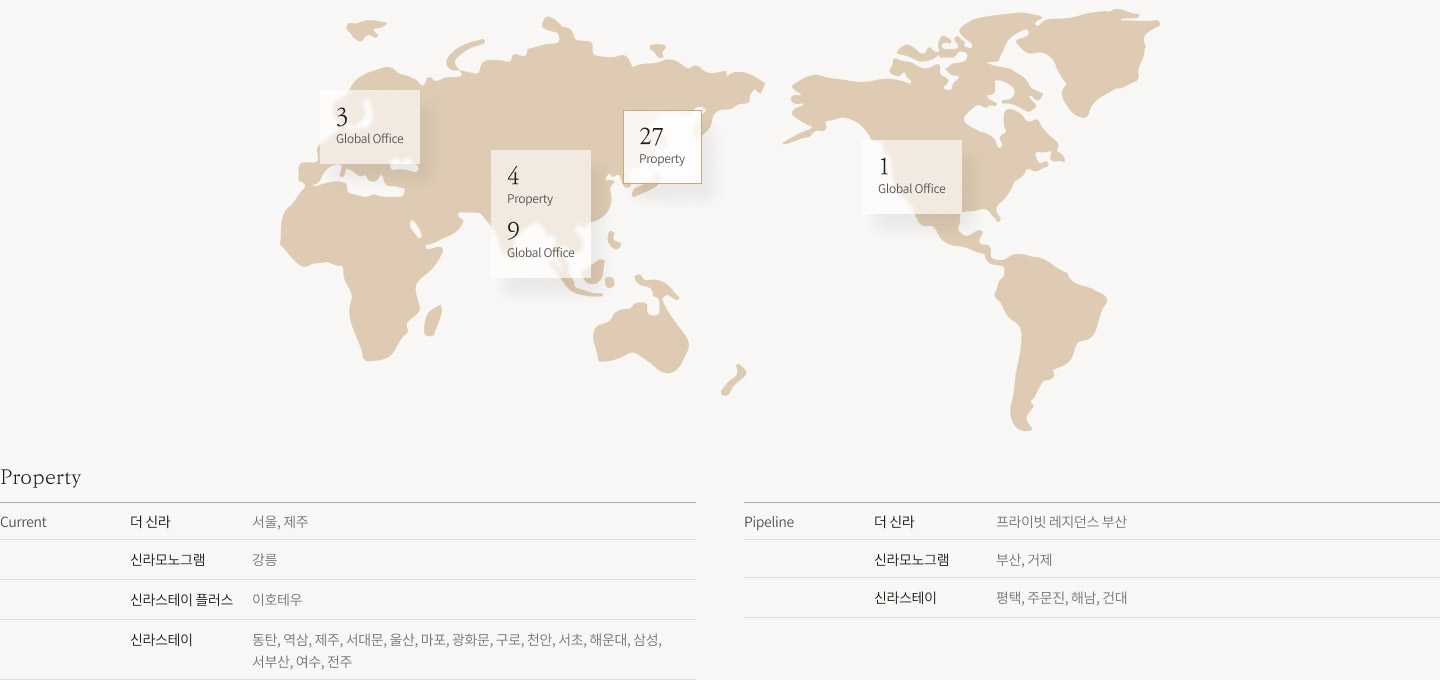Open 프라이빗 레지던스 부산 entry
Image resolution: width=1440 pixels, height=680 pixels.
(x=1061, y=522)
